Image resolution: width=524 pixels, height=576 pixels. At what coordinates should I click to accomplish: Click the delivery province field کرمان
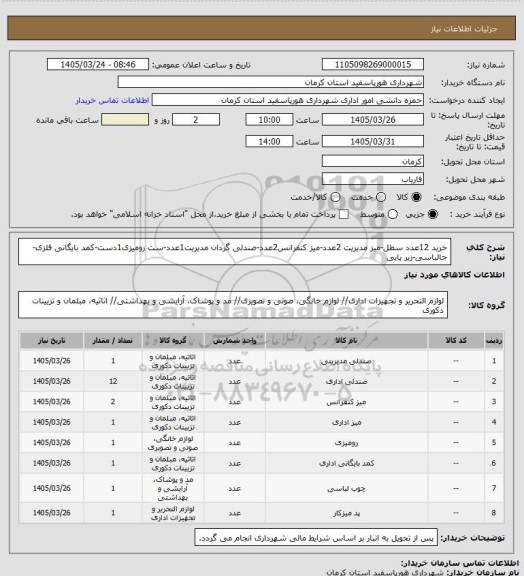[x=373, y=161]
